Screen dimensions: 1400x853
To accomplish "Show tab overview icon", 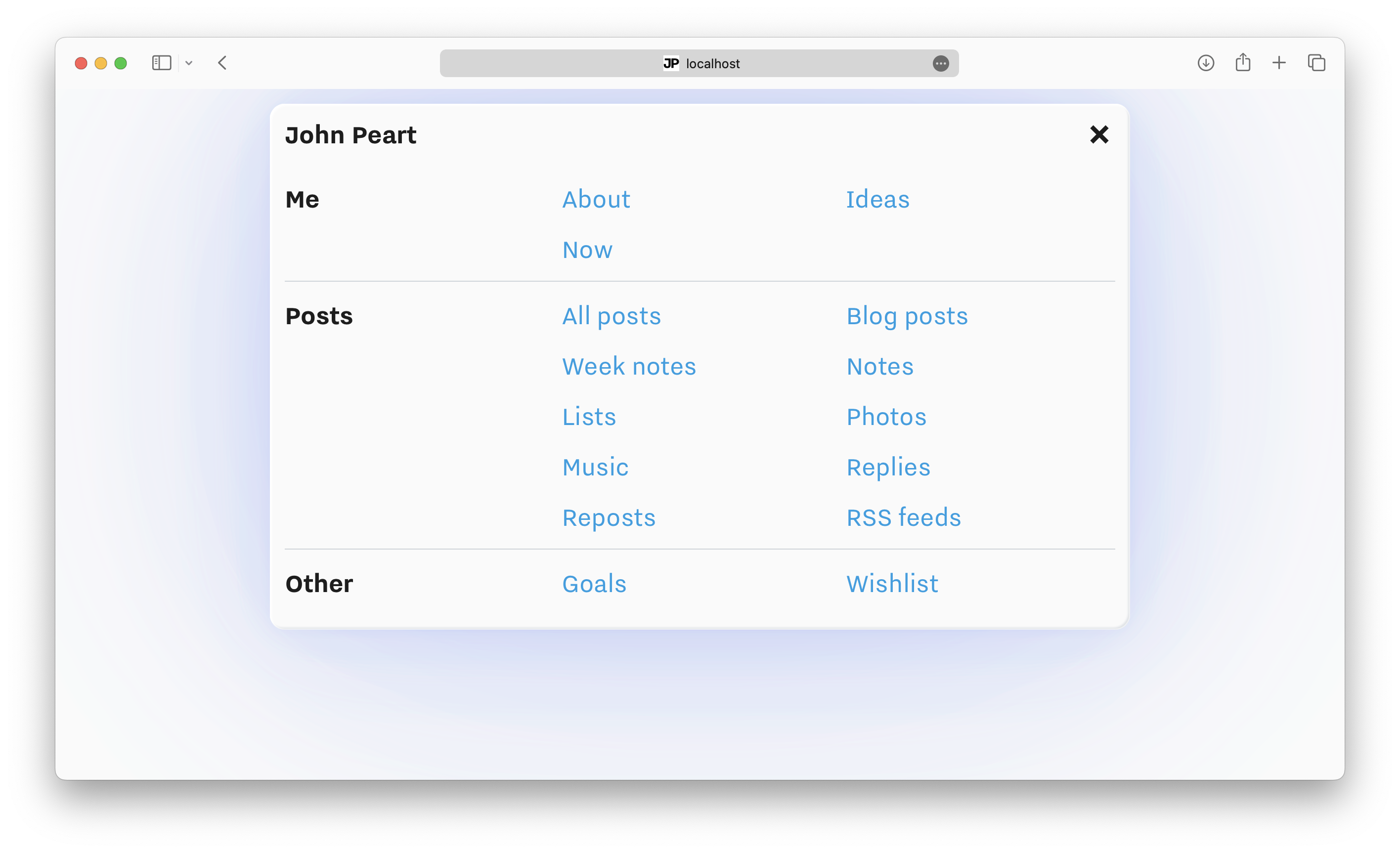I will tap(1316, 63).
